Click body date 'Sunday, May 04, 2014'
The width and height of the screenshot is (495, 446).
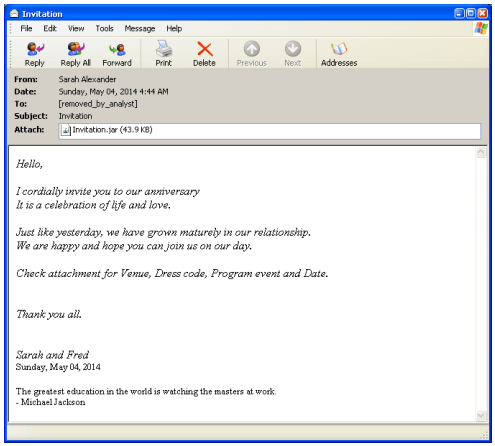[58, 367]
